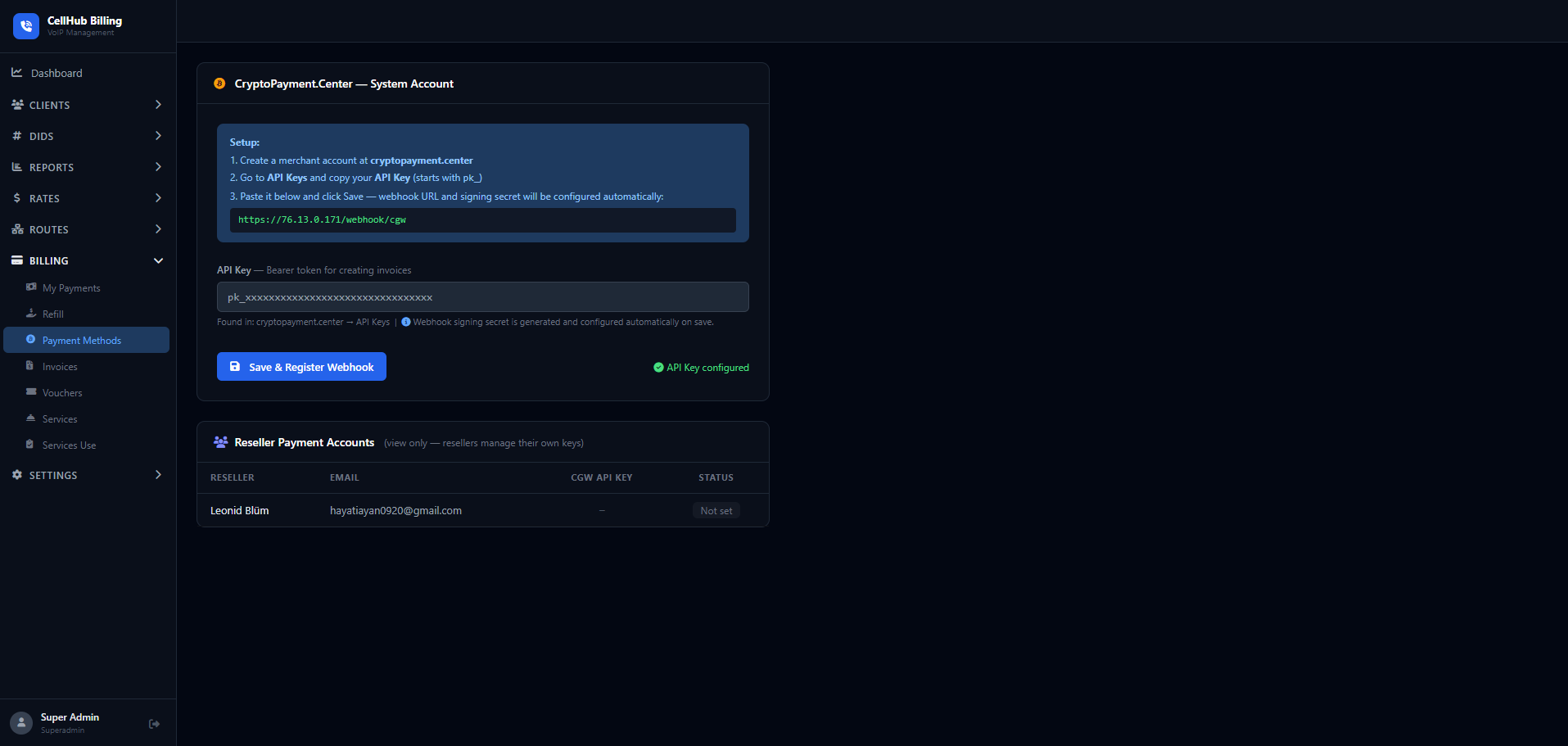Screen dimensions: 1568x746
Task: Click Super Admin user name
Action: click(70, 717)
